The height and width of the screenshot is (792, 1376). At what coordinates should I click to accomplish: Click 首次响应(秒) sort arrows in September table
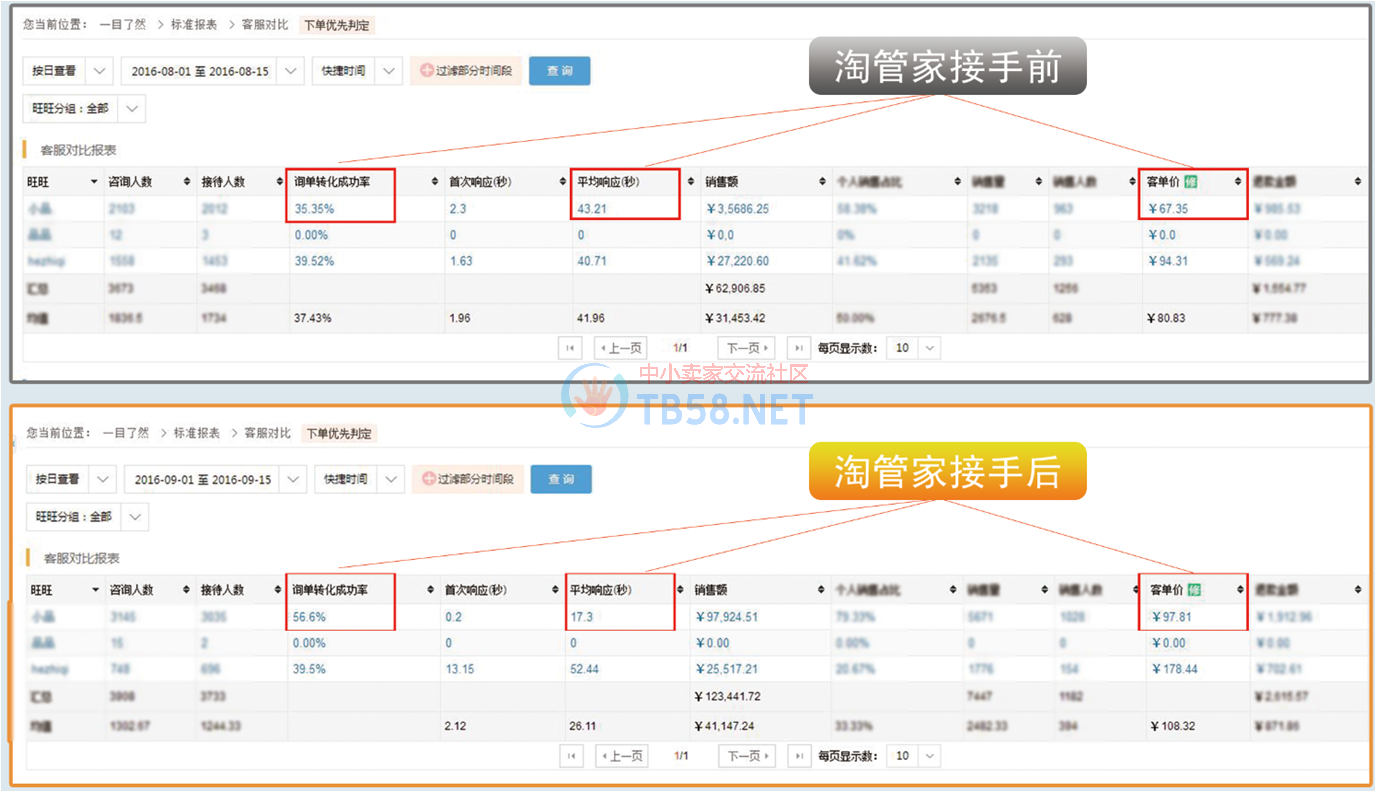pos(556,590)
